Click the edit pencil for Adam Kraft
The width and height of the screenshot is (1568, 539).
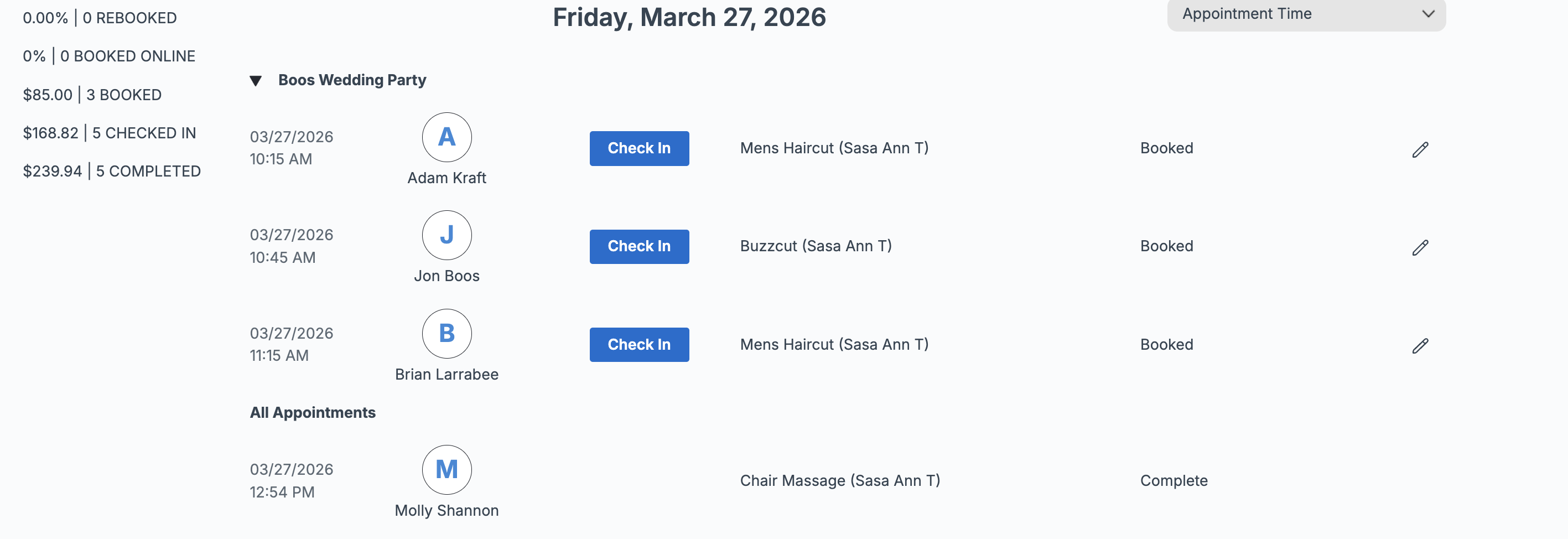(1420, 150)
